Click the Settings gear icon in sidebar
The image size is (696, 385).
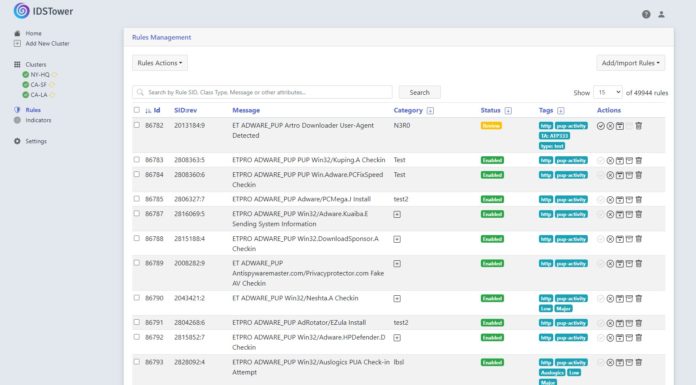17,141
